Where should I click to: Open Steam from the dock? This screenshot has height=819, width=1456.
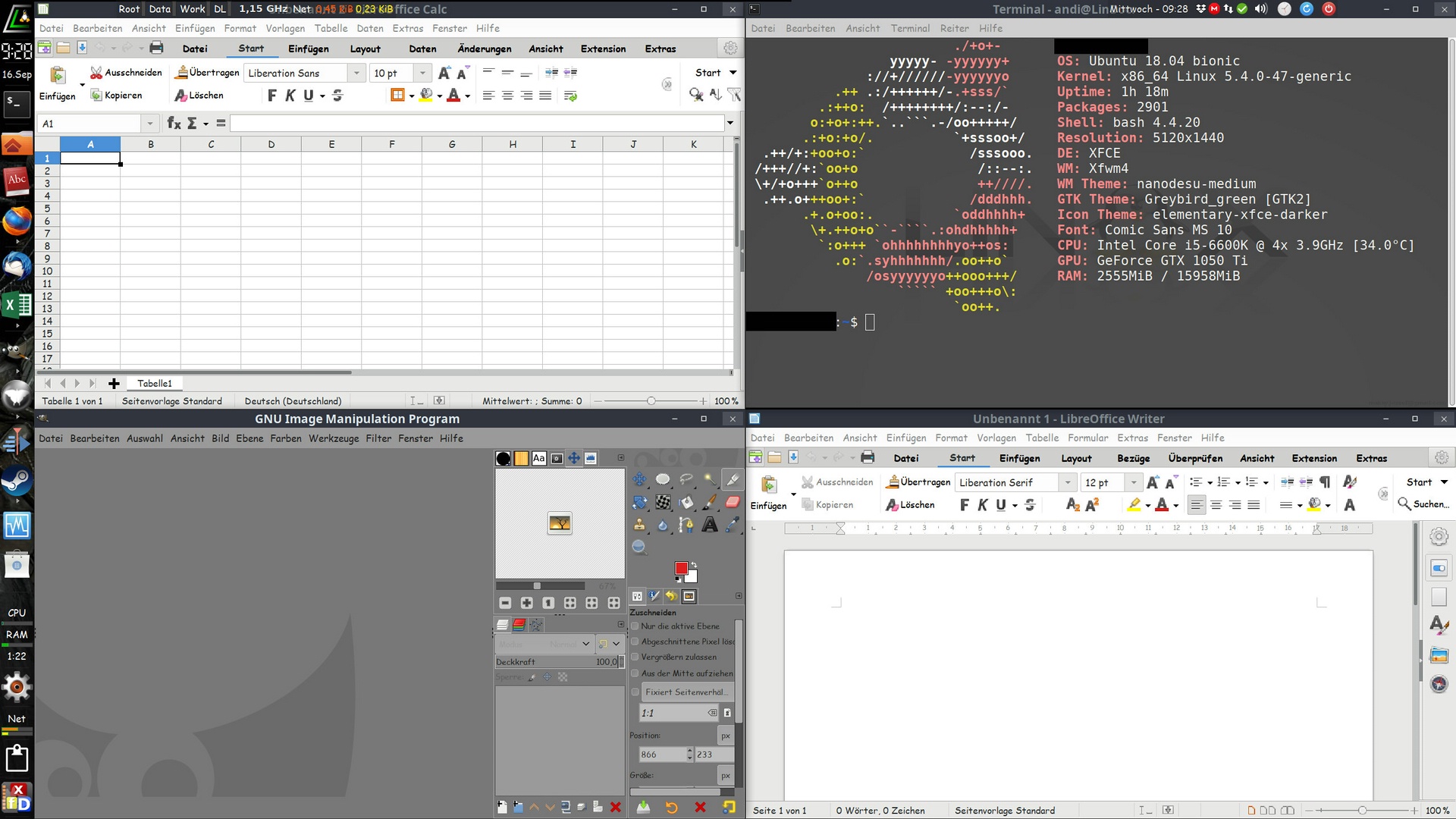(17, 481)
